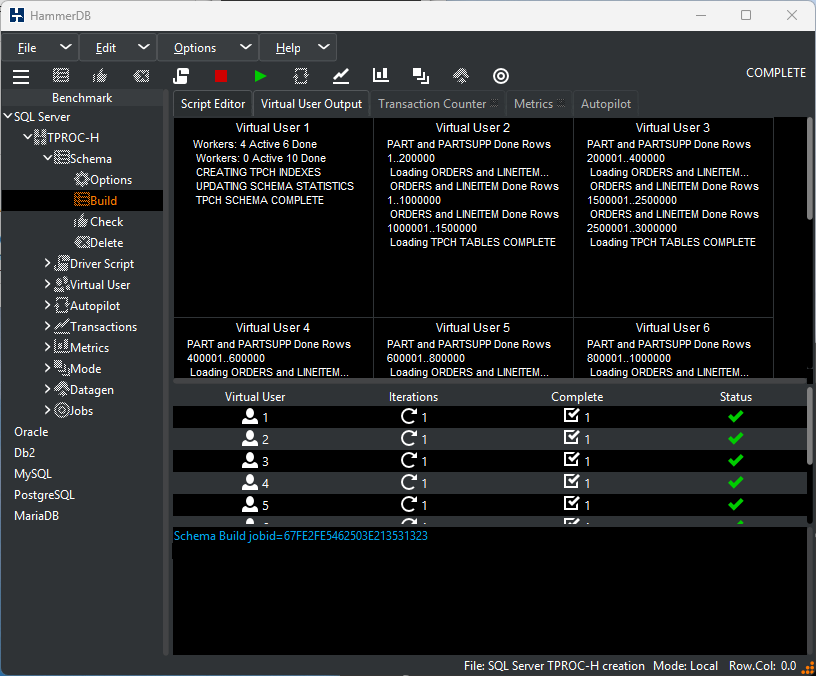
Task: Click the user icon for Virtual User 1
Action: (250, 416)
